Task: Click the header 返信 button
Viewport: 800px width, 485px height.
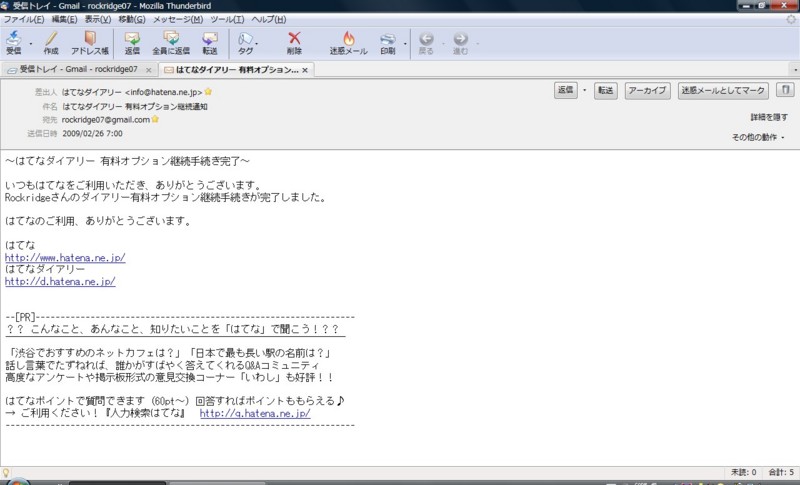Action: coord(566,90)
